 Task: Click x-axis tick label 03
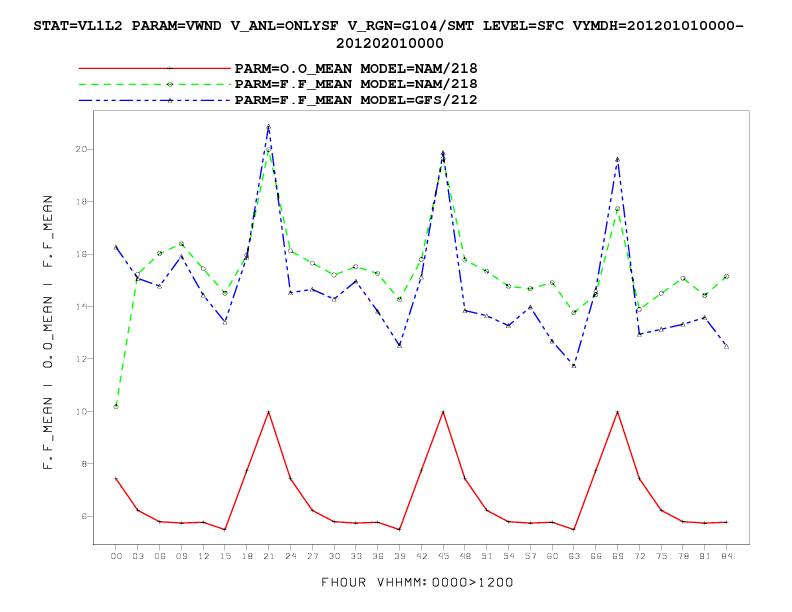pyautogui.click(x=138, y=556)
